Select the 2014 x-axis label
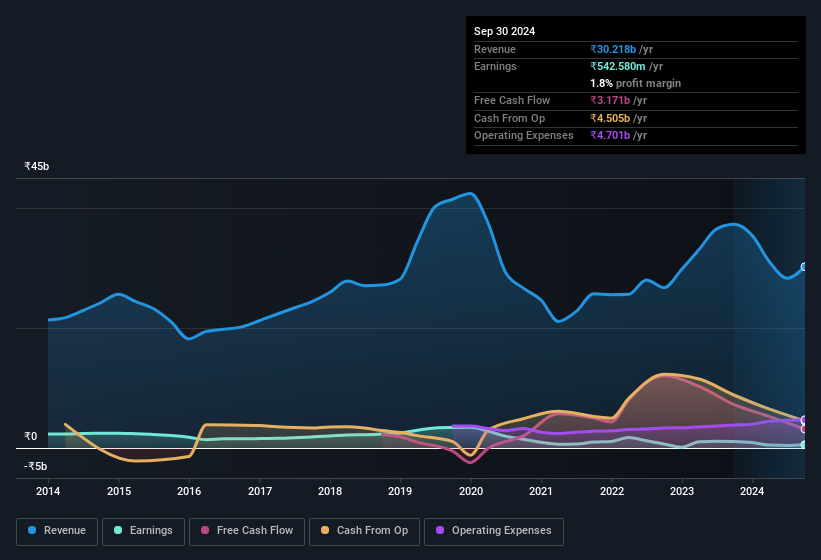 [x=48, y=491]
